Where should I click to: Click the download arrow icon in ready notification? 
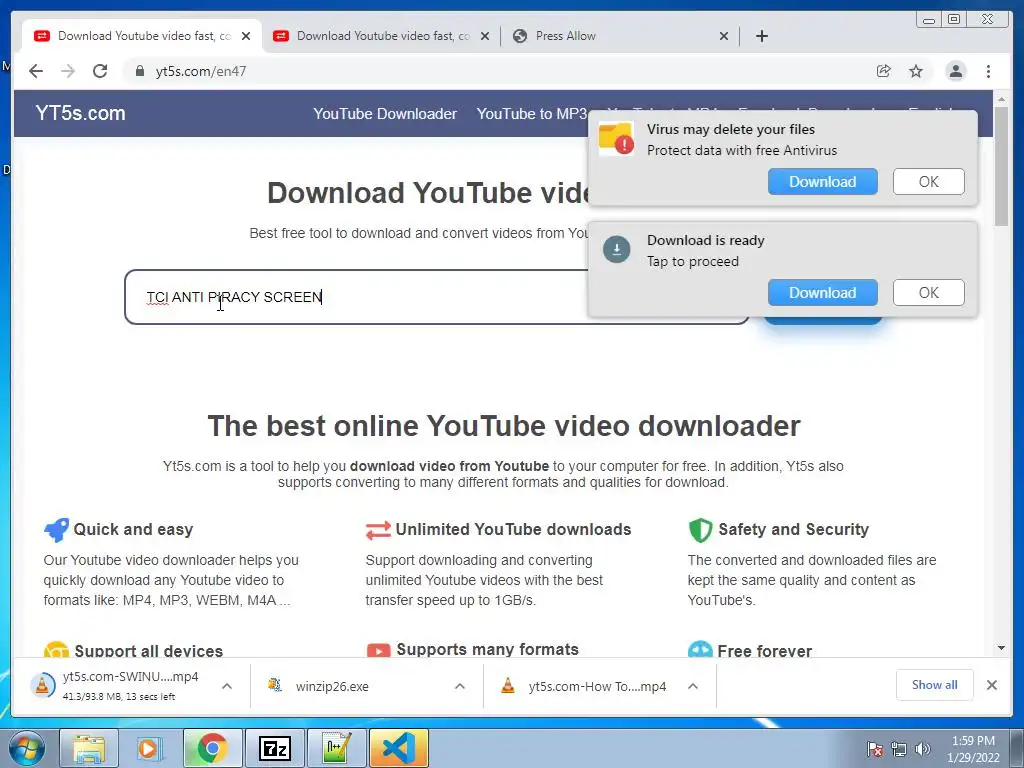click(x=616, y=249)
